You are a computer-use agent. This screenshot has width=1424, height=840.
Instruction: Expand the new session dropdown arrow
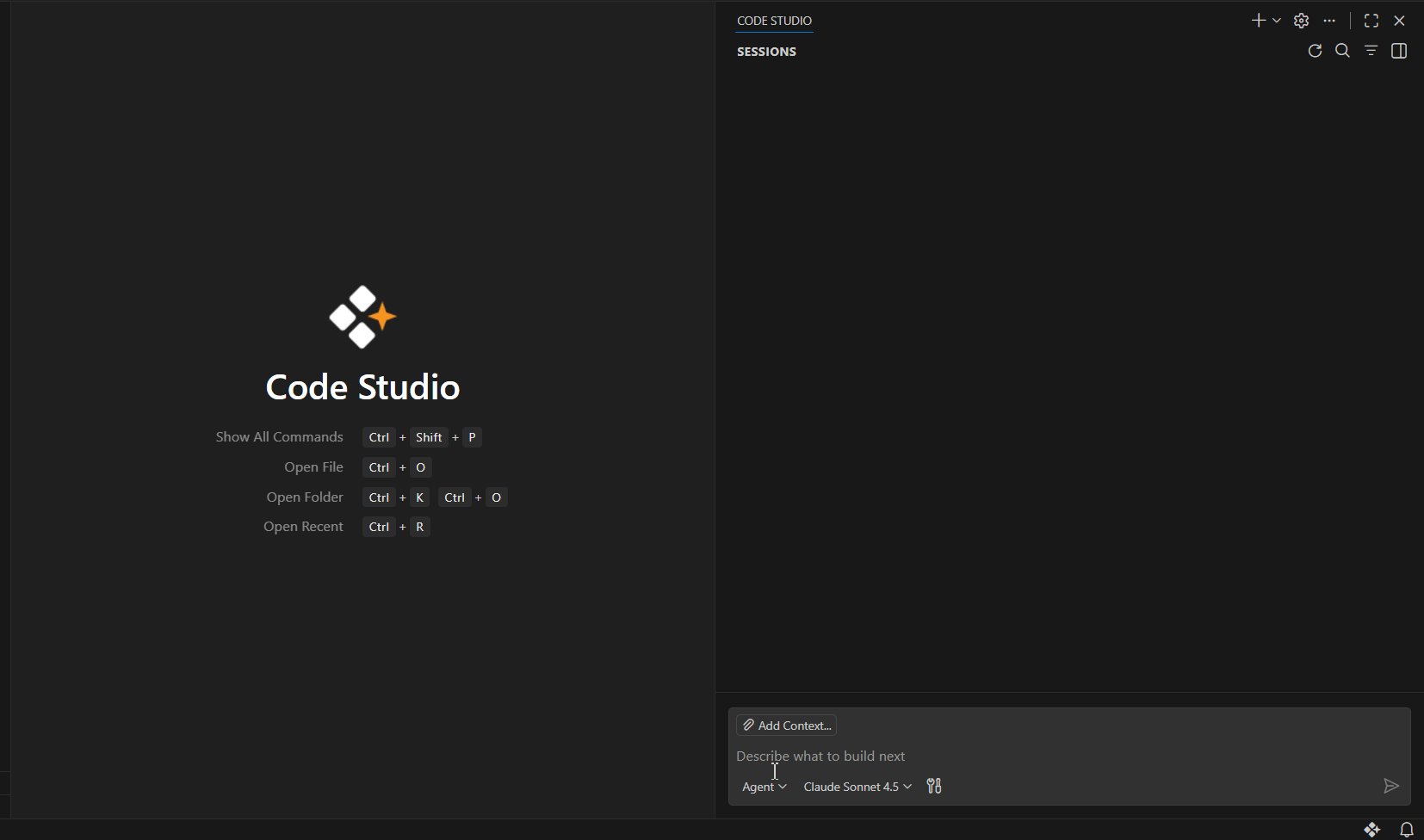(1277, 21)
